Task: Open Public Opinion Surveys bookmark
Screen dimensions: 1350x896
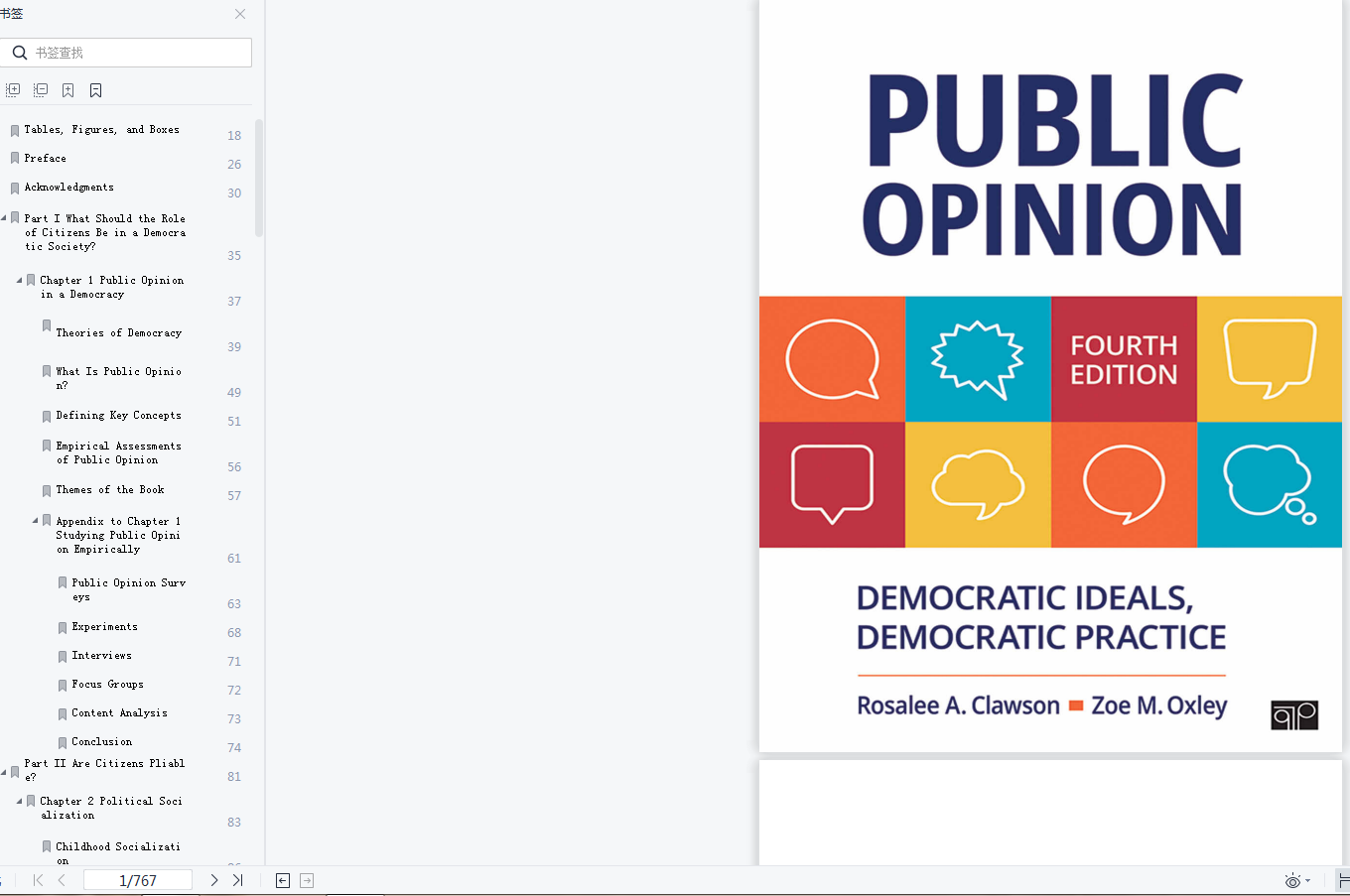Action: (128, 590)
